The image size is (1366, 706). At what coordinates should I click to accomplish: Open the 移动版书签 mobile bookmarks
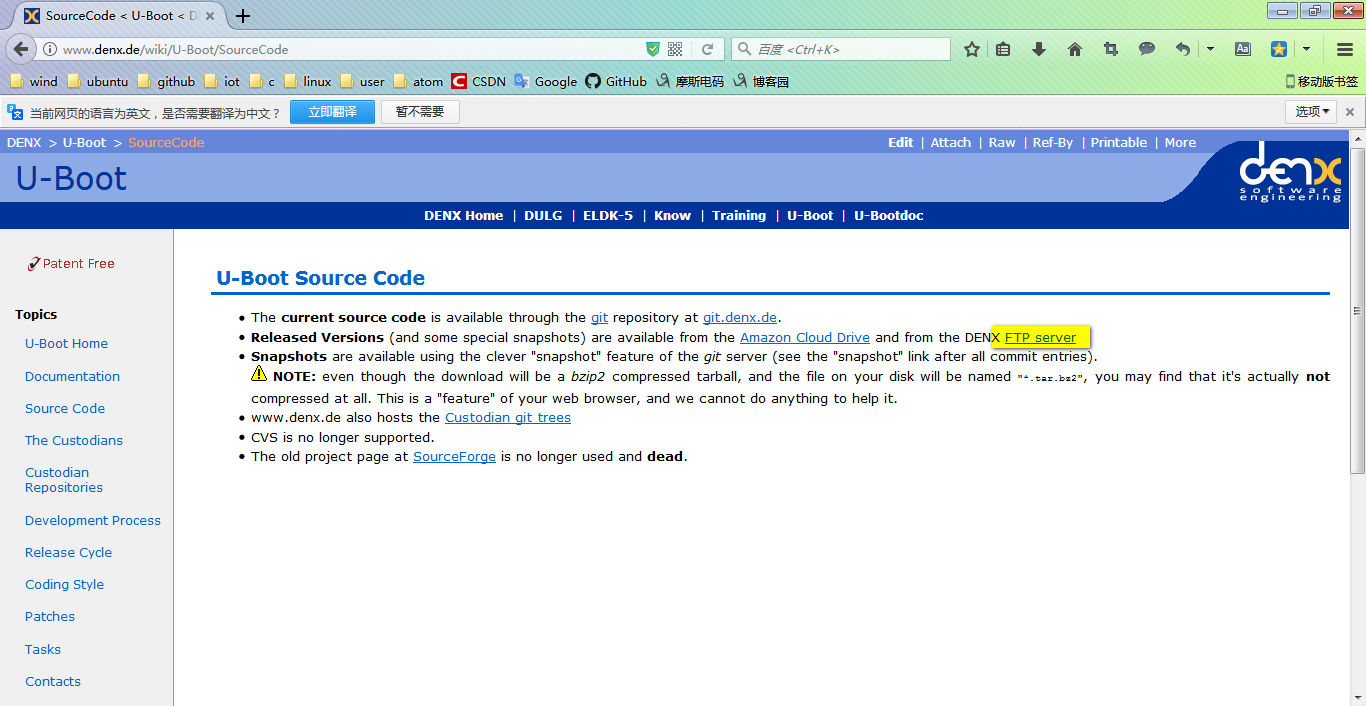1321,81
